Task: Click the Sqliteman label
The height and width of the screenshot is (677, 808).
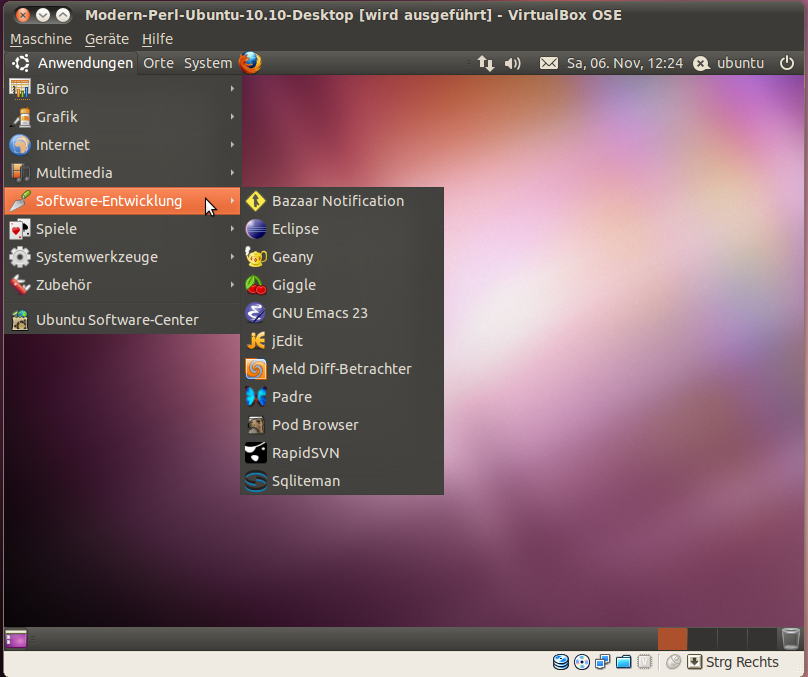Action: pos(306,481)
